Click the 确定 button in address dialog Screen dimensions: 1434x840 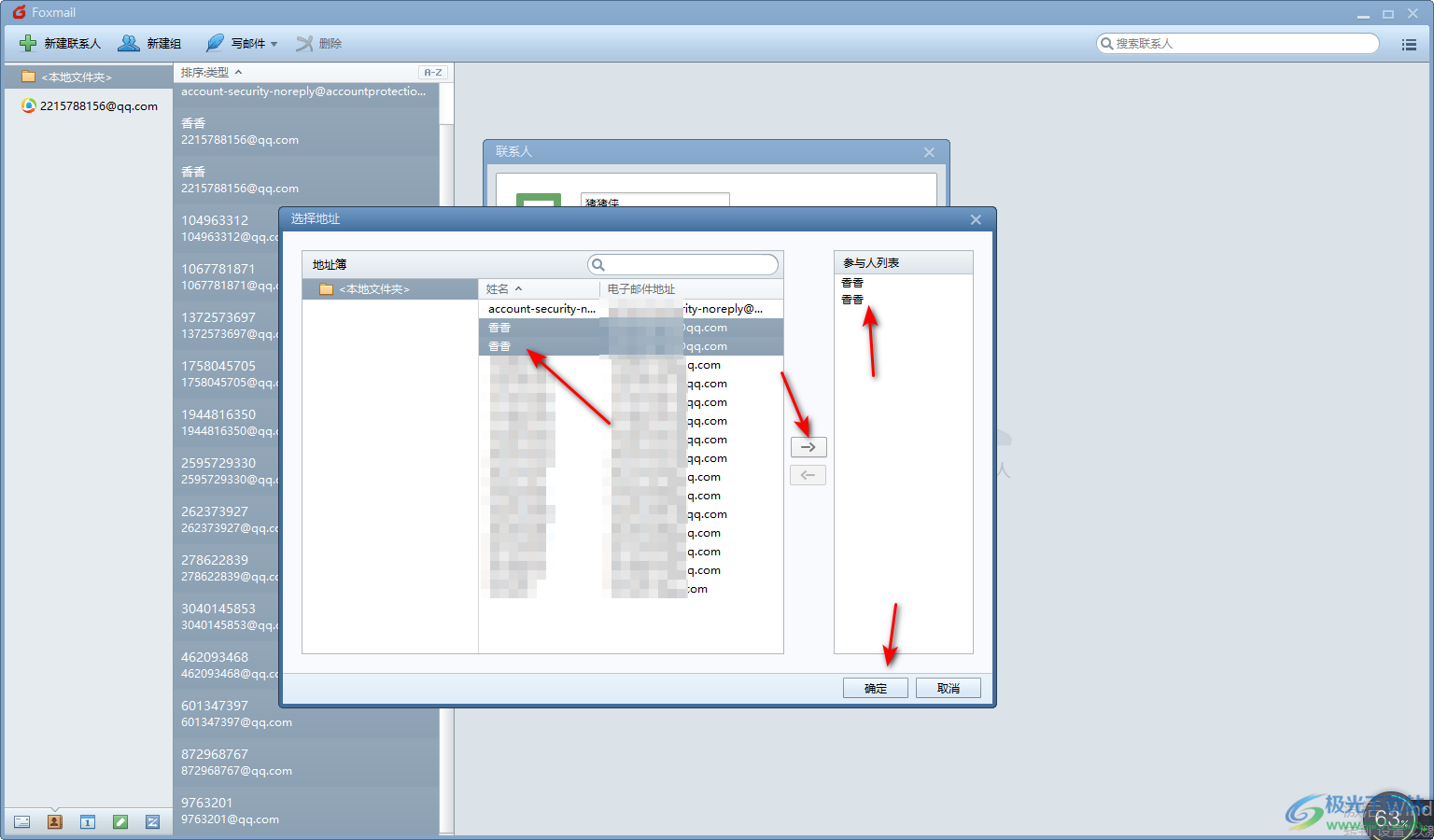tap(876, 688)
